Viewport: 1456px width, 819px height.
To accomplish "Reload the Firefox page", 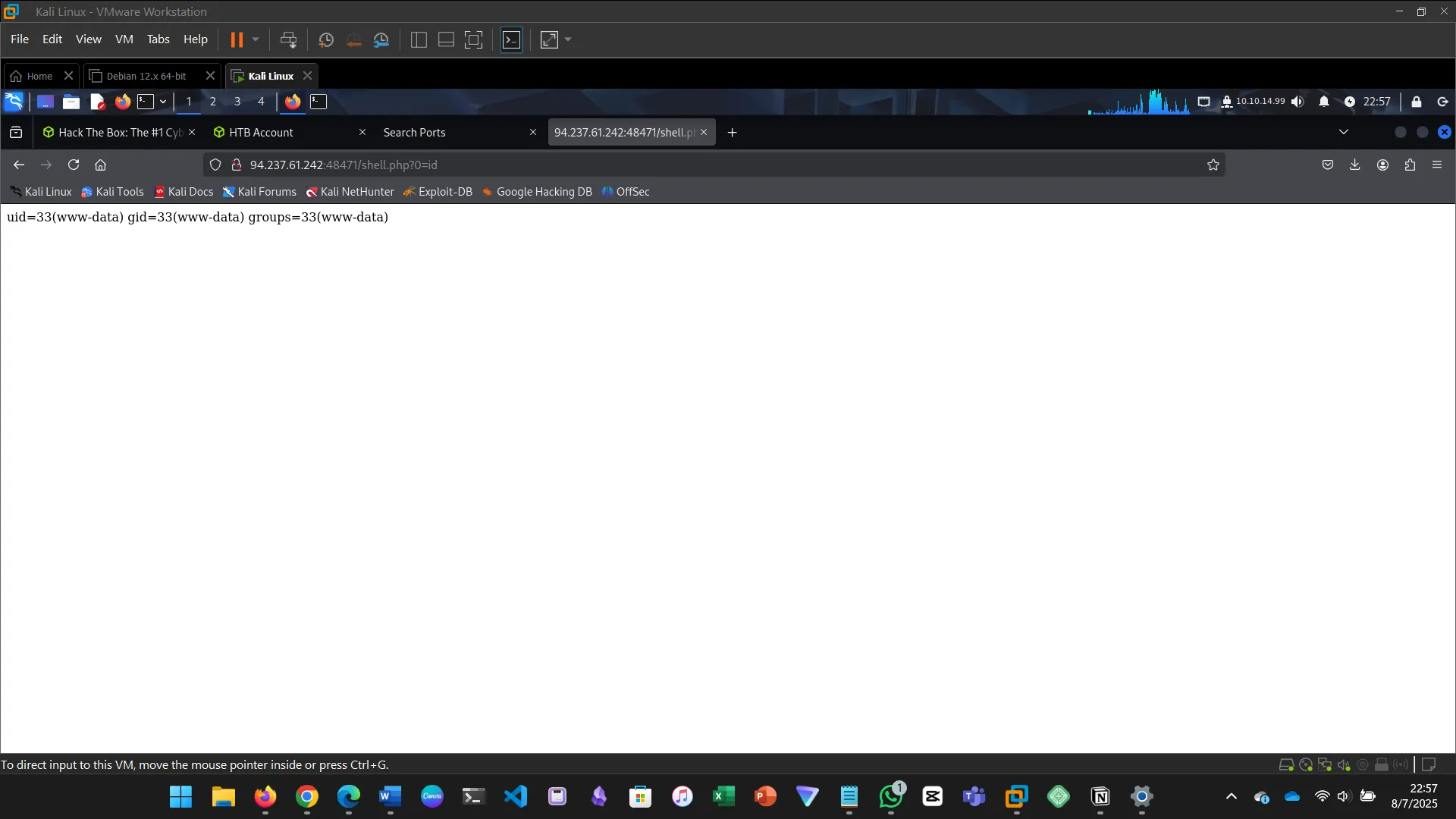I will click(74, 165).
